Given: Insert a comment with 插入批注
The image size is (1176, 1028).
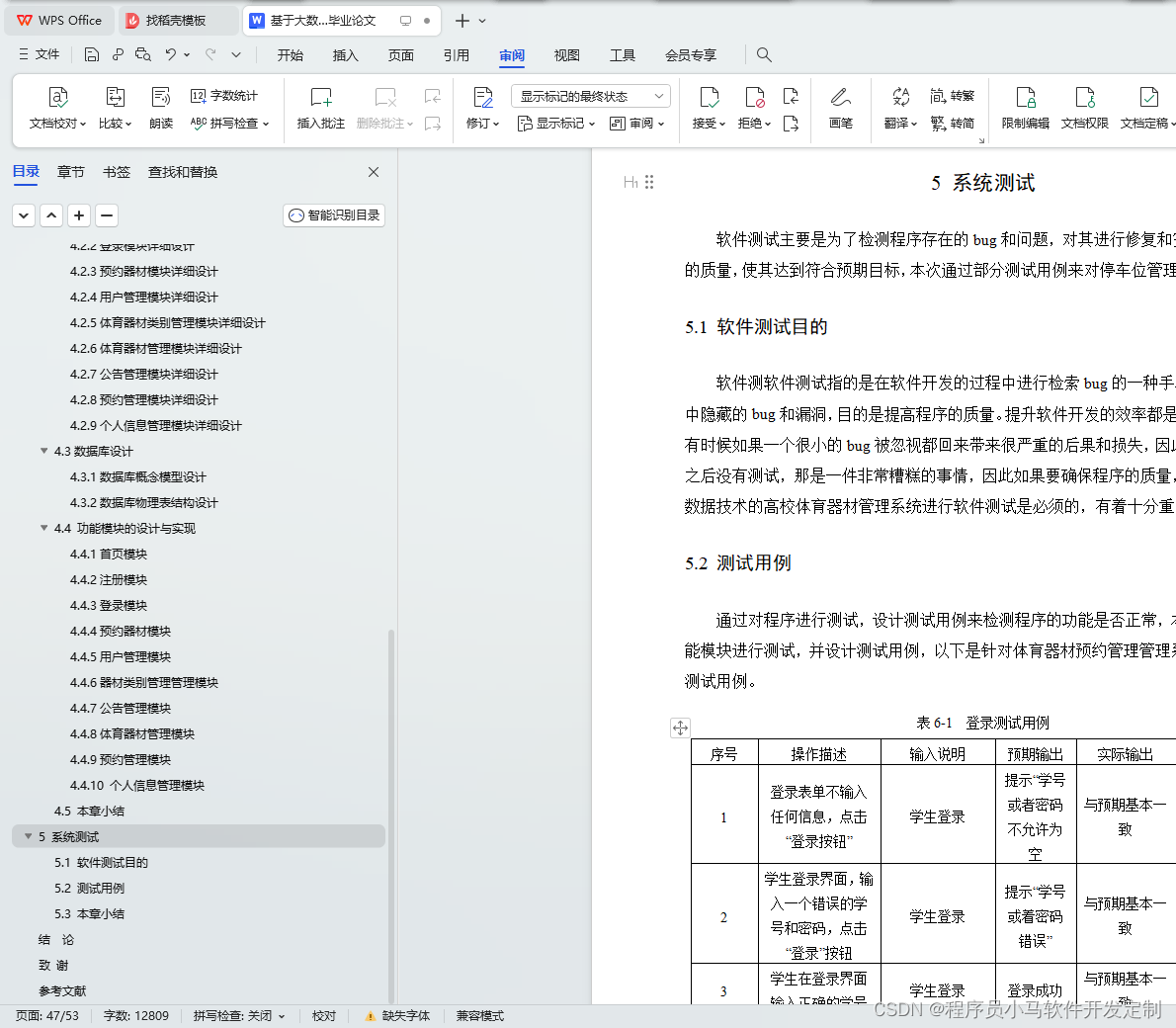Looking at the screenshot, I should pos(319,109).
